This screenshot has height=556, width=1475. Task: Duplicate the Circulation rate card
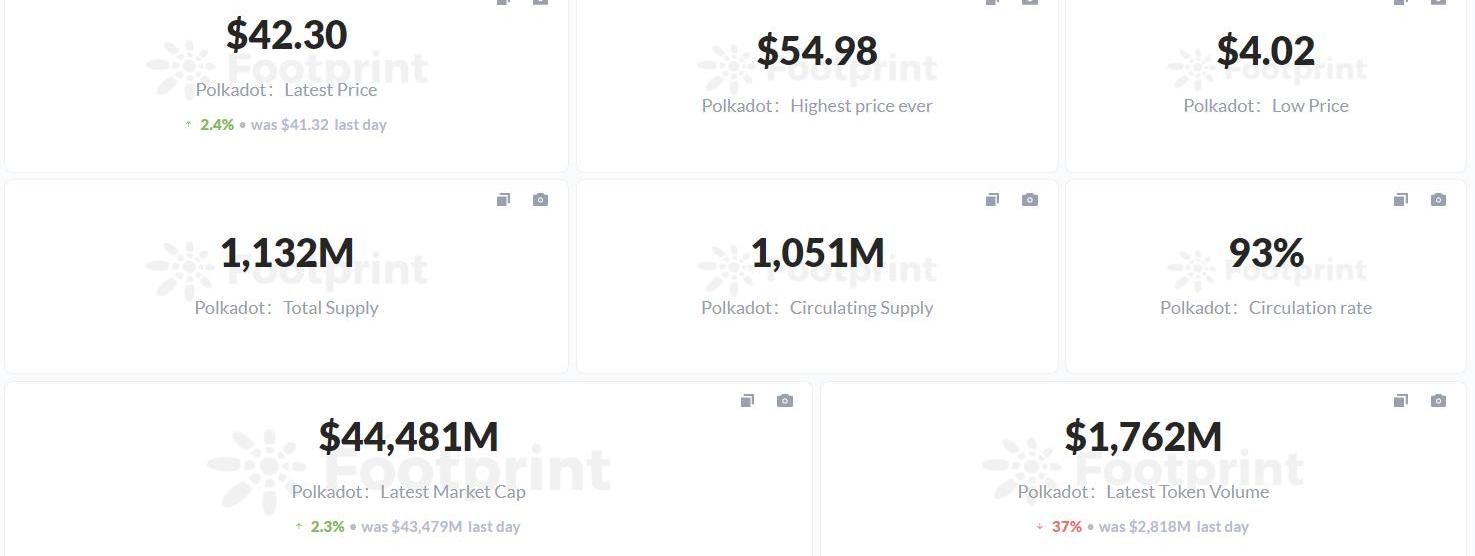(1400, 200)
